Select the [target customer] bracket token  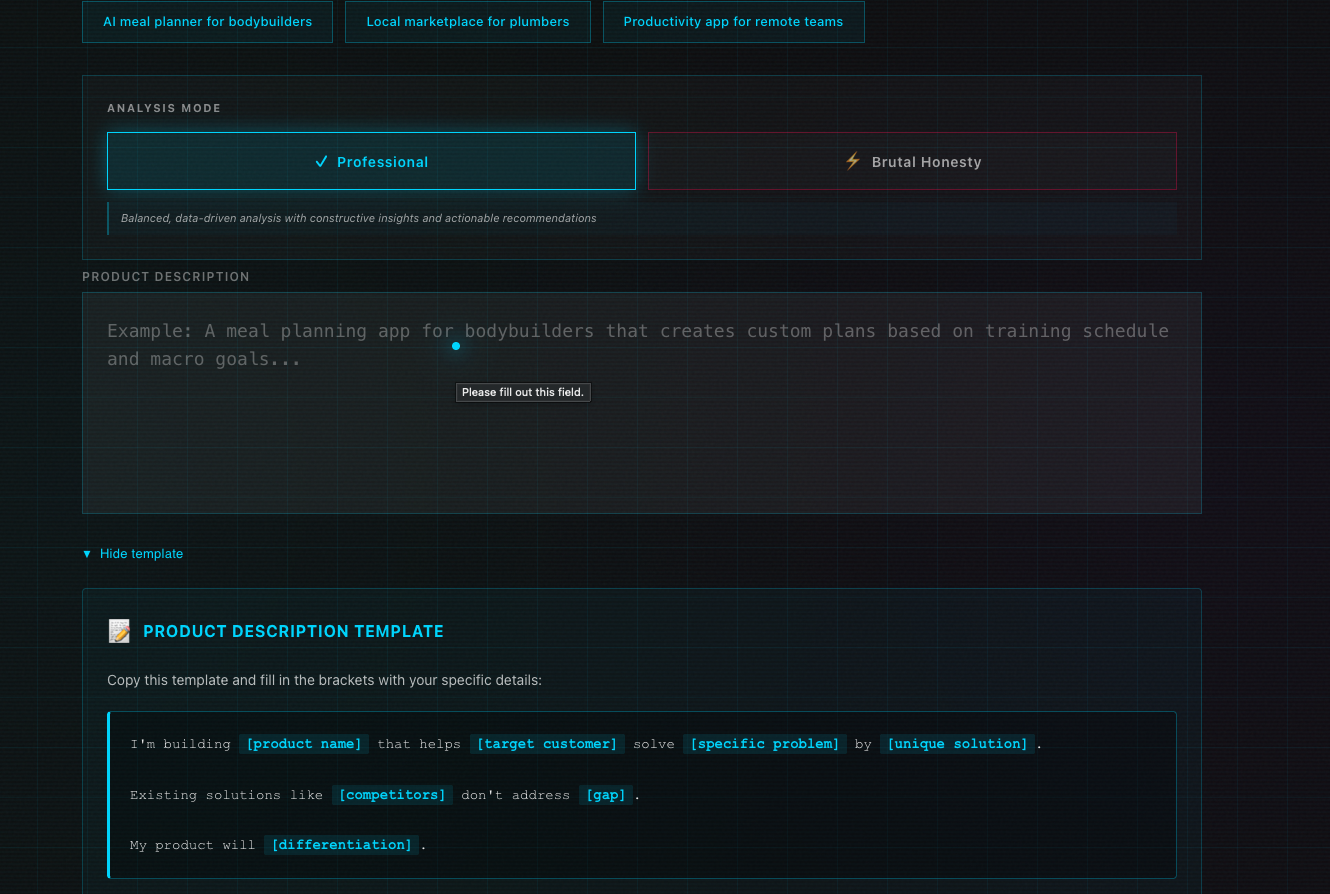547,744
